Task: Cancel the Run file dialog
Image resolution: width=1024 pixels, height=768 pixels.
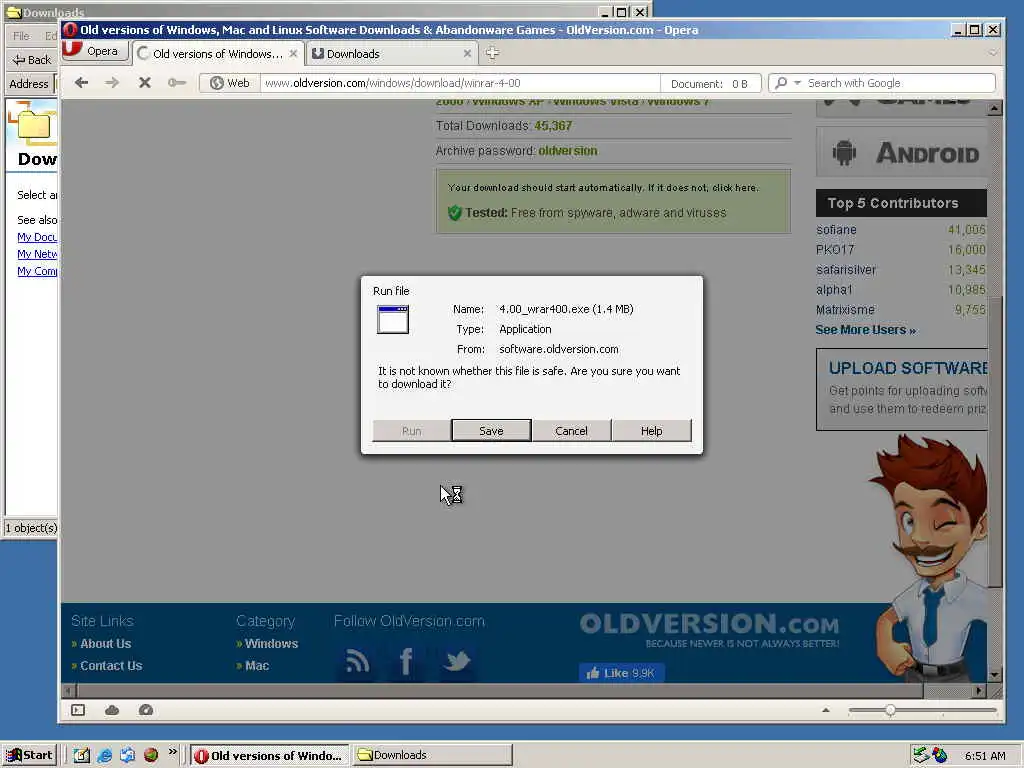Action: 571,430
